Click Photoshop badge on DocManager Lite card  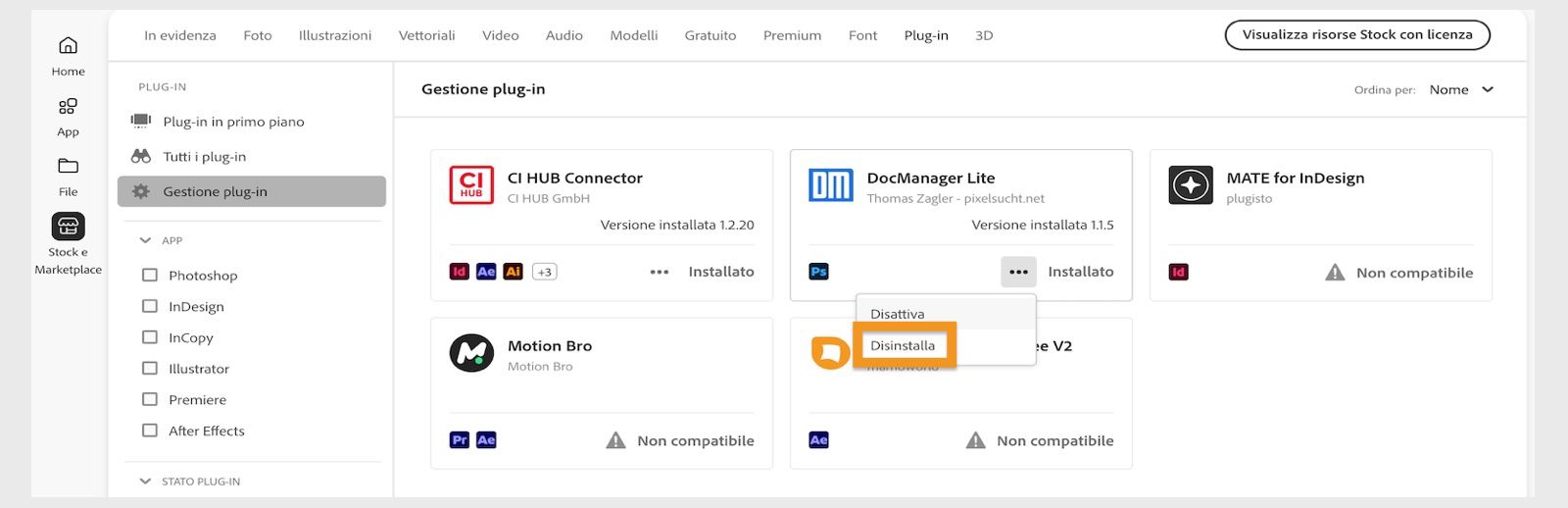tap(818, 272)
